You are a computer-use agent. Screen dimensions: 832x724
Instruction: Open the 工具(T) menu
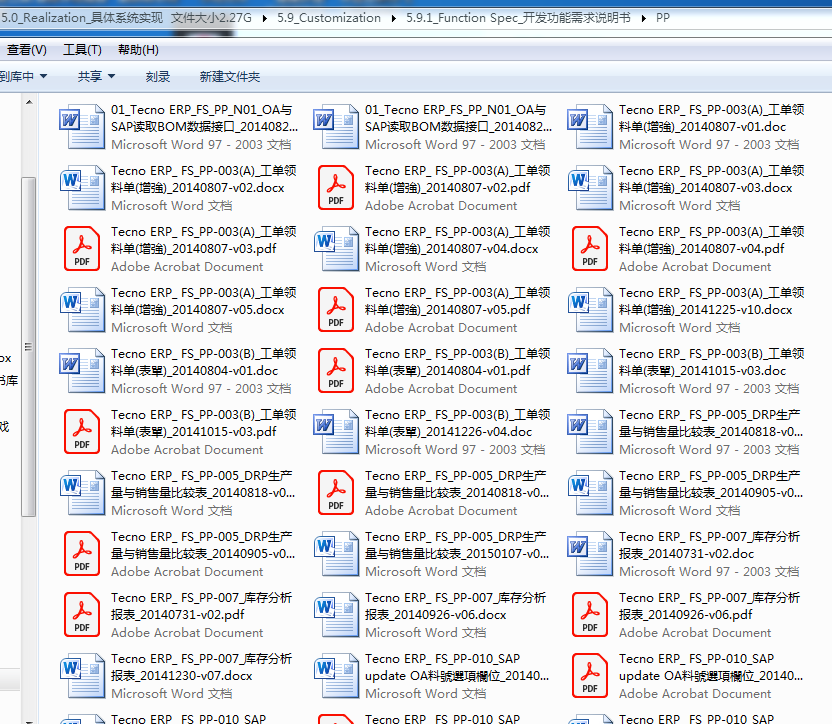point(82,50)
